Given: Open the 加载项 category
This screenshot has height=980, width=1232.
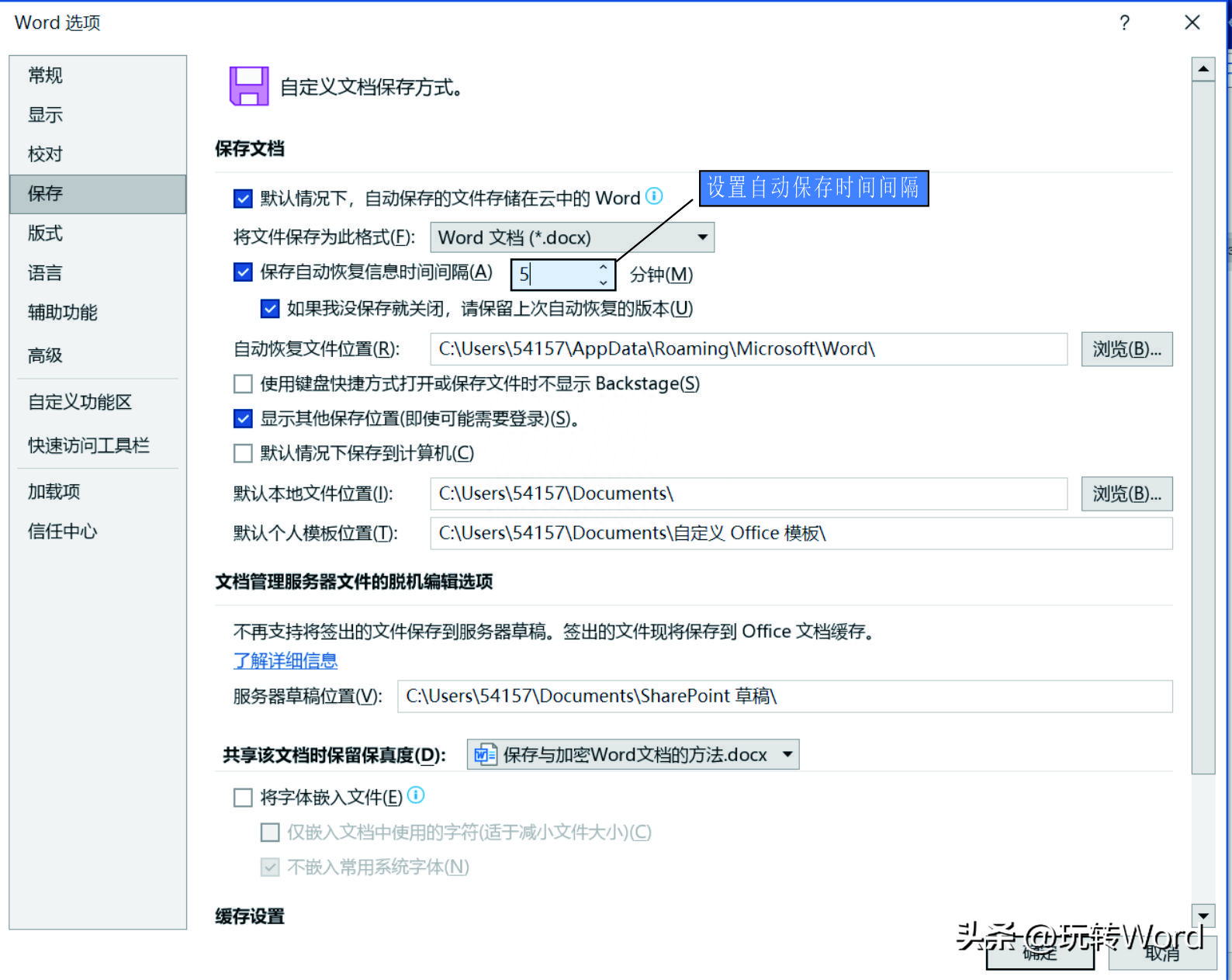Looking at the screenshot, I should click(x=98, y=492).
